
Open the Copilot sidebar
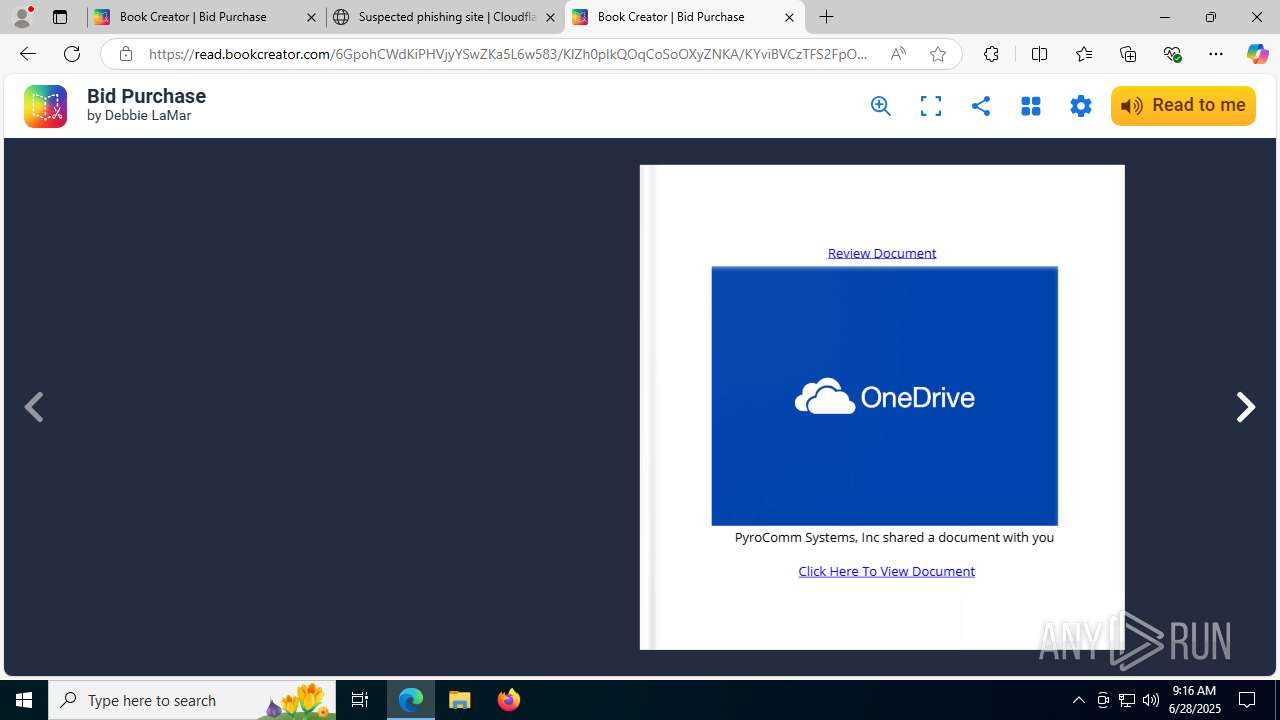[1257, 54]
